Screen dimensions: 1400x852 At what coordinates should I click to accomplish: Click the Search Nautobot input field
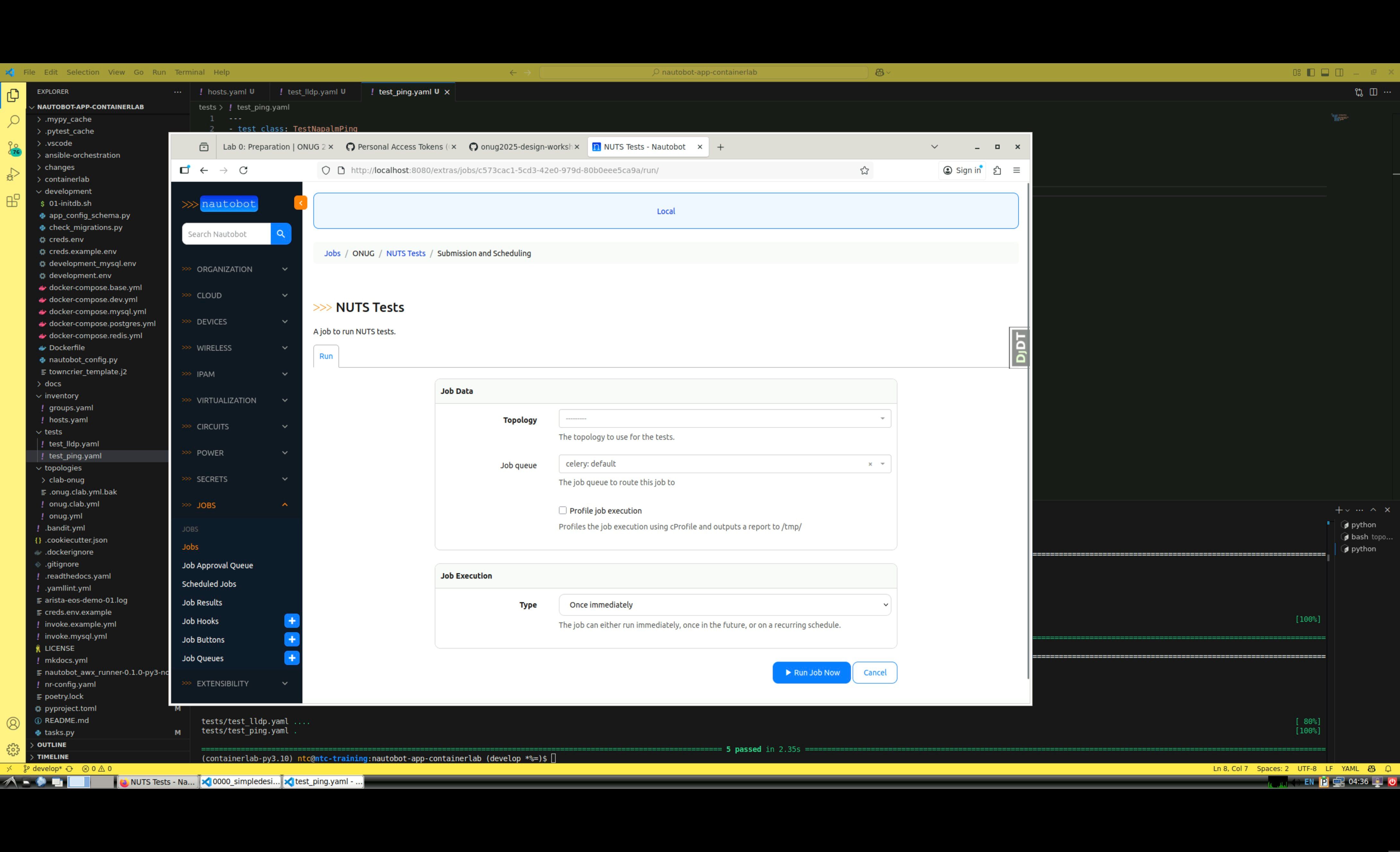coord(226,234)
